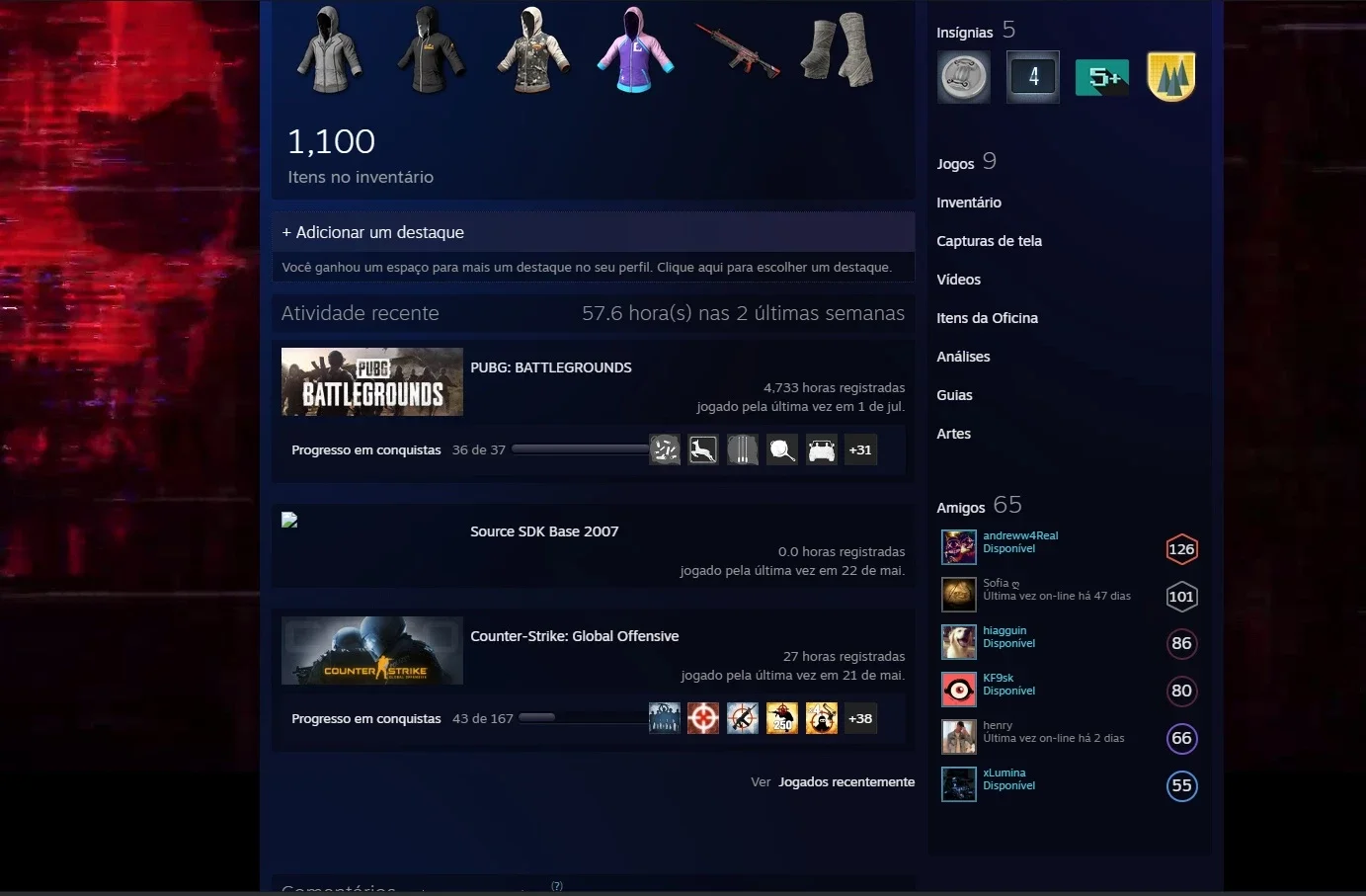Open xLumina's friend avatar
Screen dimensions: 1366x896
958,784
